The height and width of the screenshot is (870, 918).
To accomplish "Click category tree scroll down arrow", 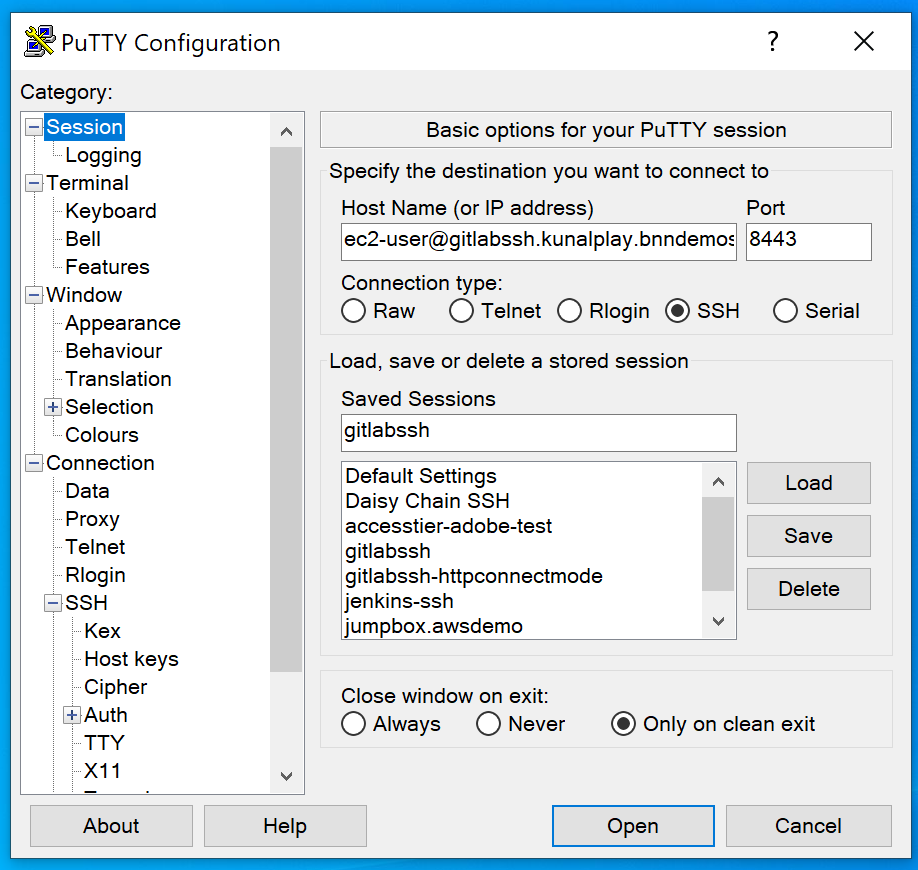I will pyautogui.click(x=286, y=776).
